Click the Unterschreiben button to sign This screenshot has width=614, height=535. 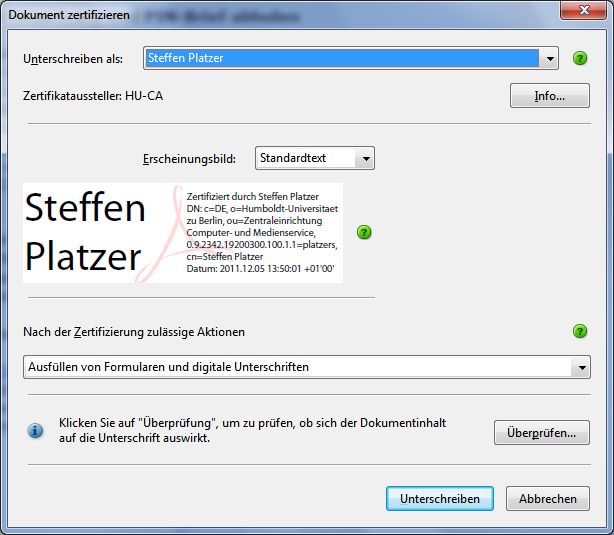(x=439, y=498)
